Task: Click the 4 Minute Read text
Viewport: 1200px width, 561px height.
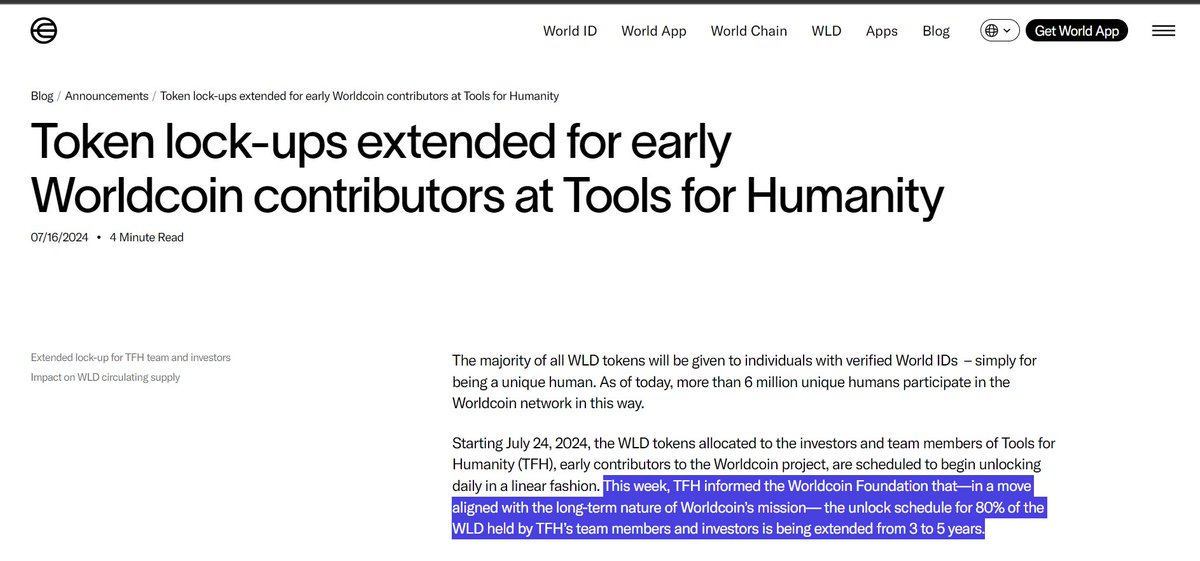Action: coord(146,237)
